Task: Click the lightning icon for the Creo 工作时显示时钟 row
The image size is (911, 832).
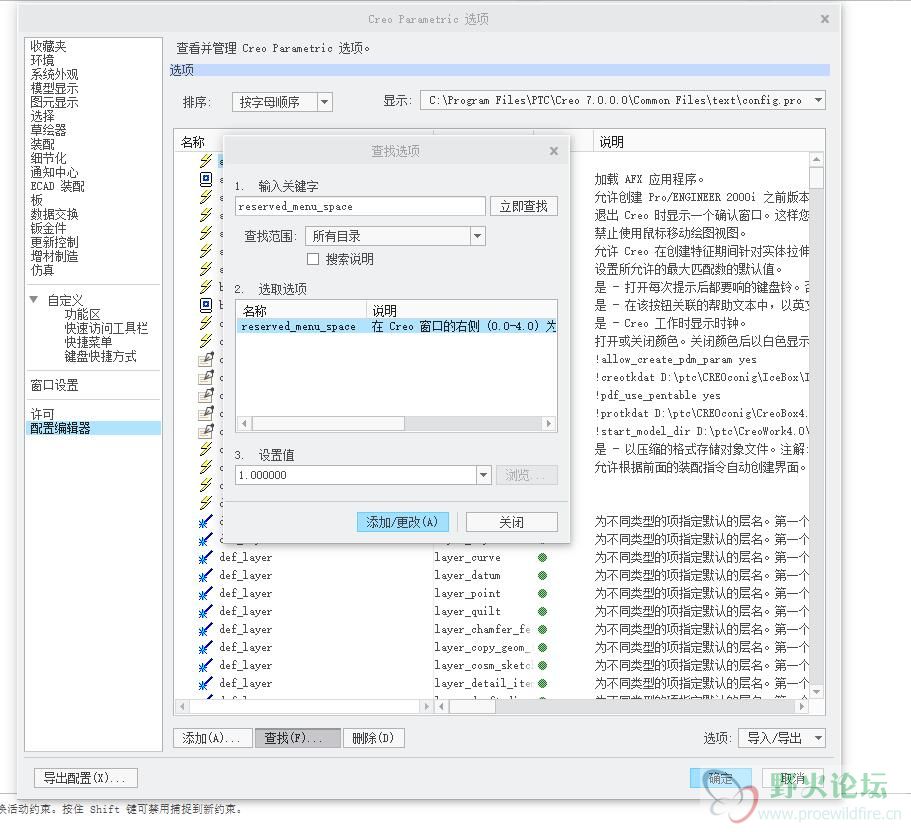Action: pyautogui.click(x=206, y=323)
